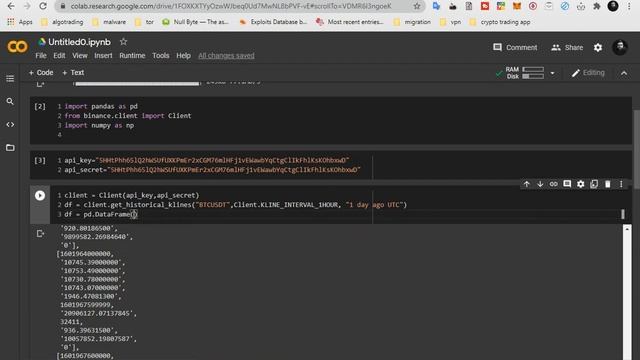Reload the Colab page
This screenshot has width=640, height=360.
pos(43,6)
